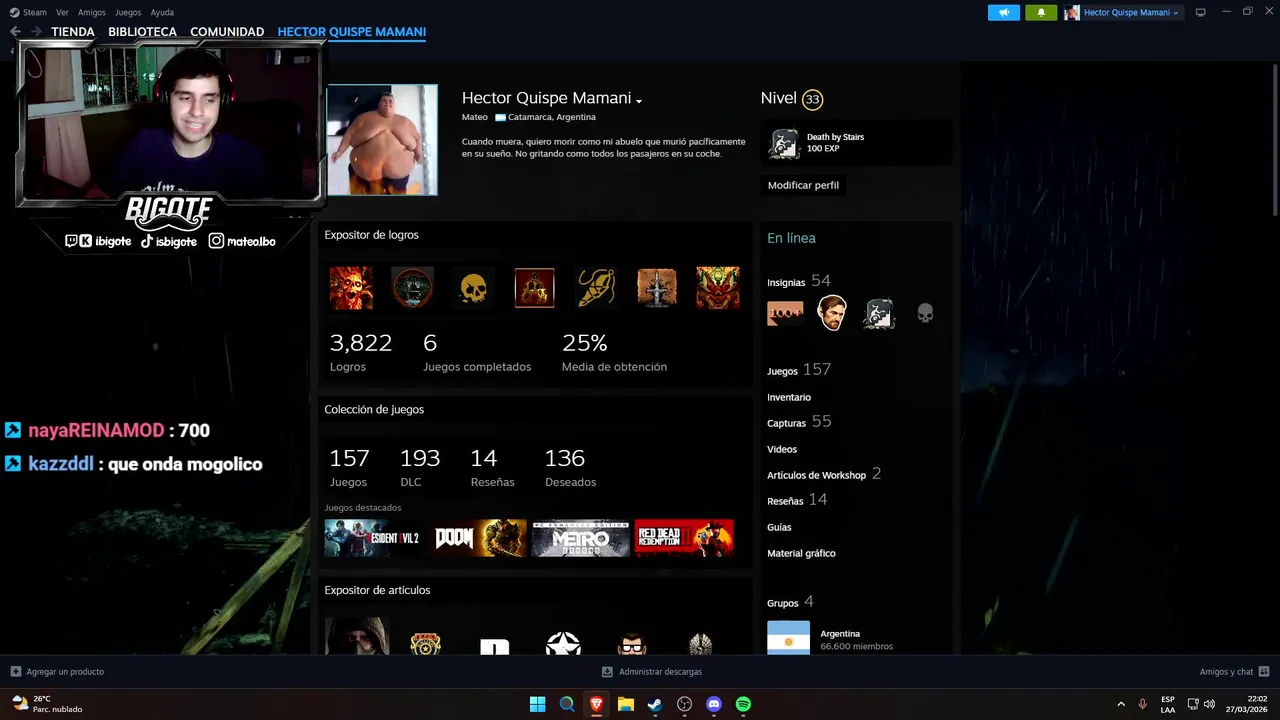Select the falling figure badge in Insignias
The image size is (1280, 720).
coord(879,314)
